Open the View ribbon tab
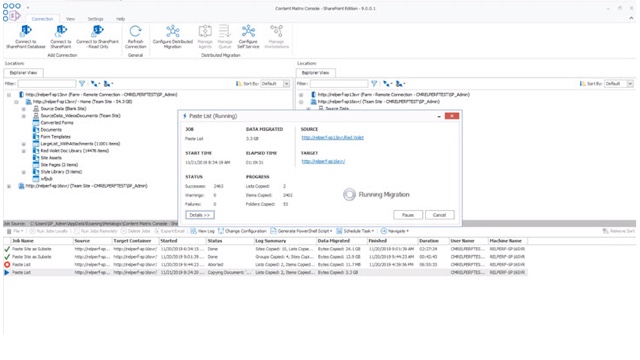Image resolution: width=640 pixels, height=360 pixels. click(x=70, y=19)
